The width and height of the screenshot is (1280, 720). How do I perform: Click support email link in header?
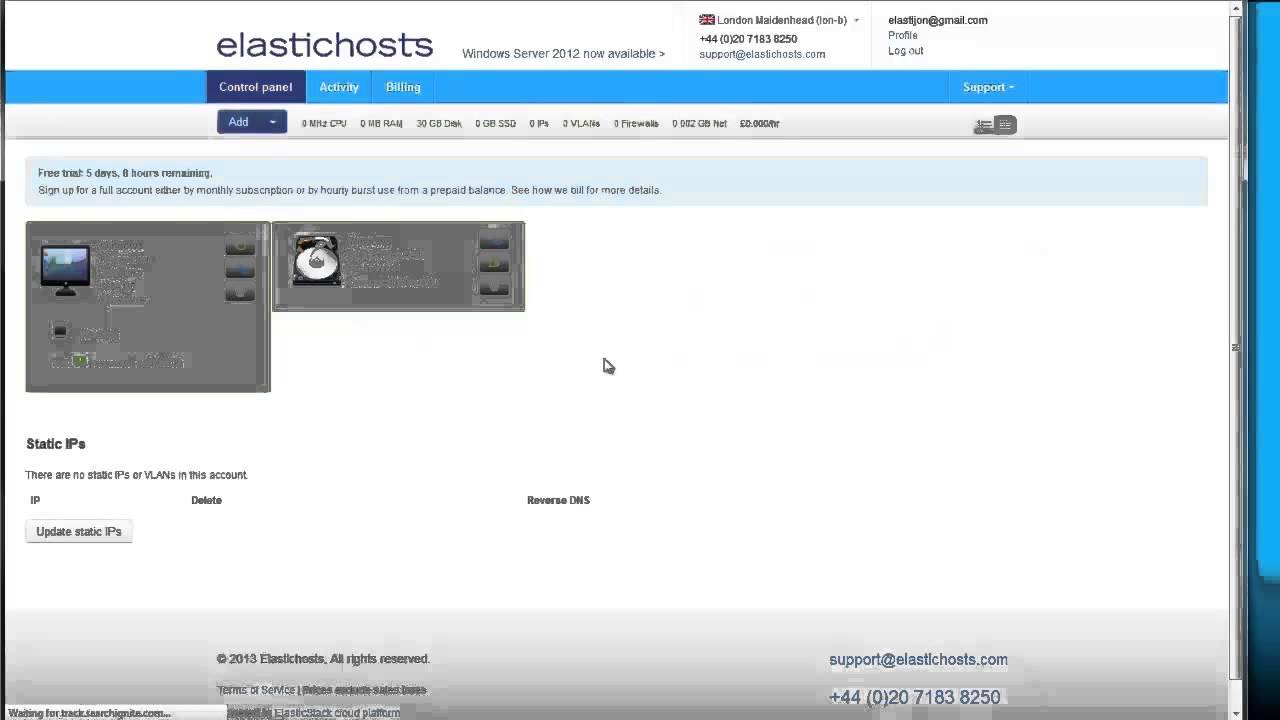762,54
